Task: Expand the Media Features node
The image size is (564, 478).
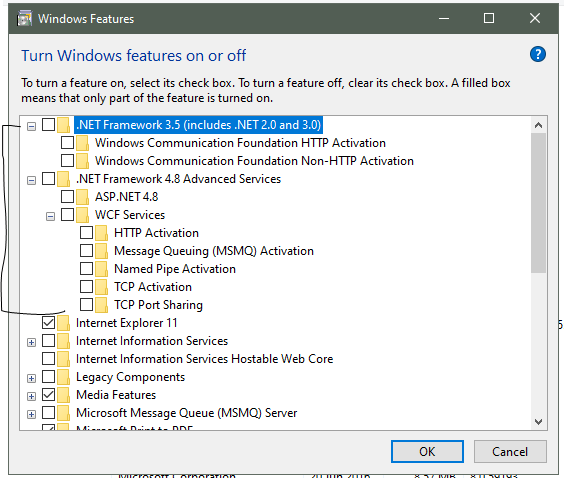Action: (x=32, y=396)
